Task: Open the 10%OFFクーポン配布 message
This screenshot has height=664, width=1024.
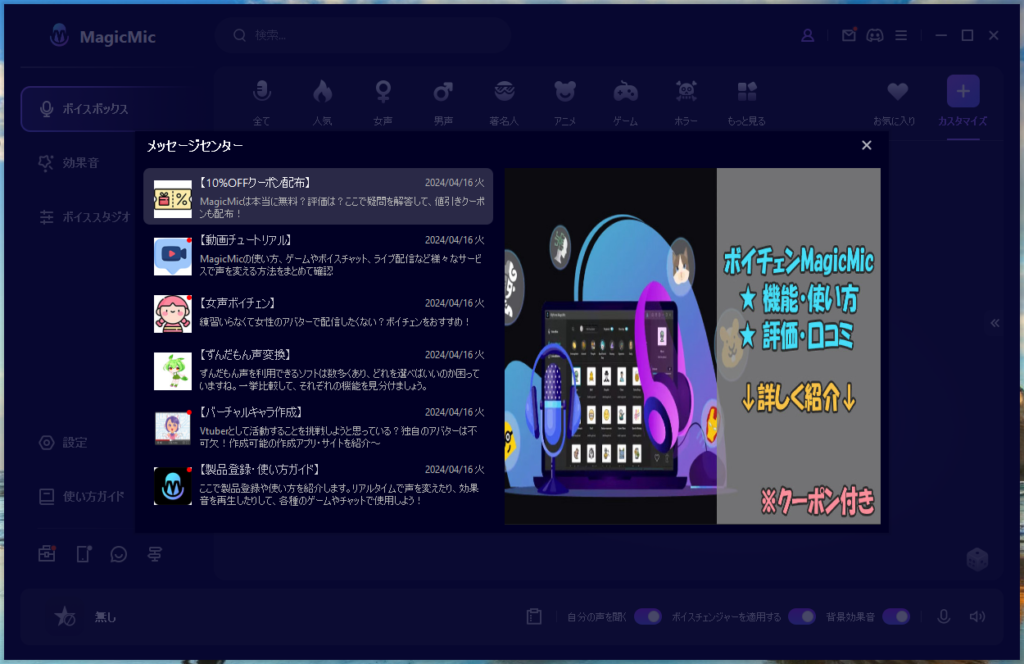Action: coord(318,197)
